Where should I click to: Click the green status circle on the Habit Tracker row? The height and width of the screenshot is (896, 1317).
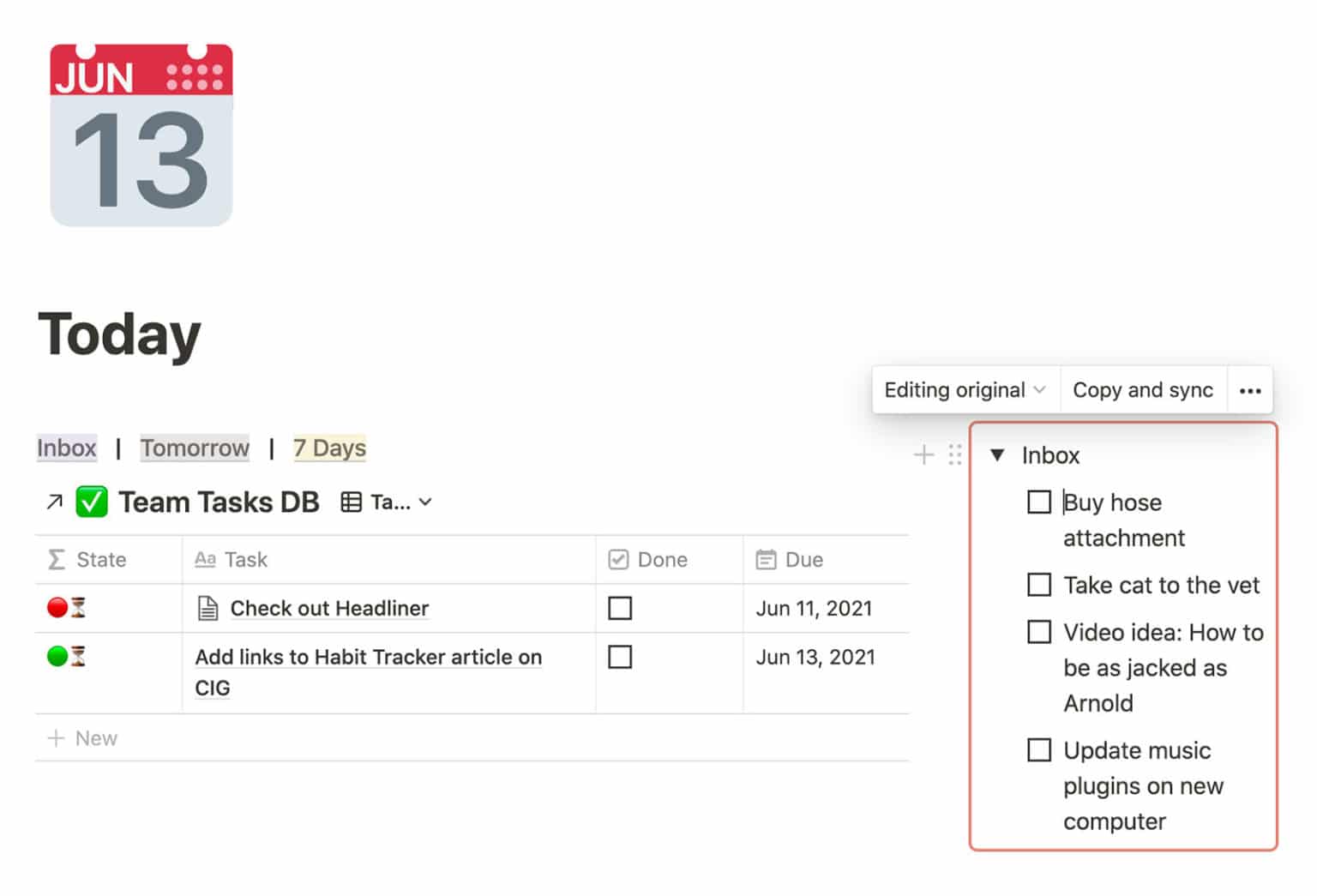coord(57,657)
